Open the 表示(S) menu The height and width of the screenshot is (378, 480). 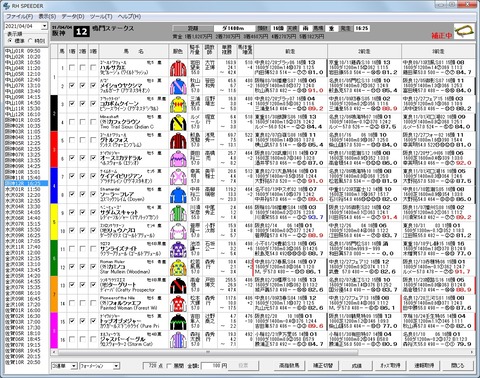(47, 16)
